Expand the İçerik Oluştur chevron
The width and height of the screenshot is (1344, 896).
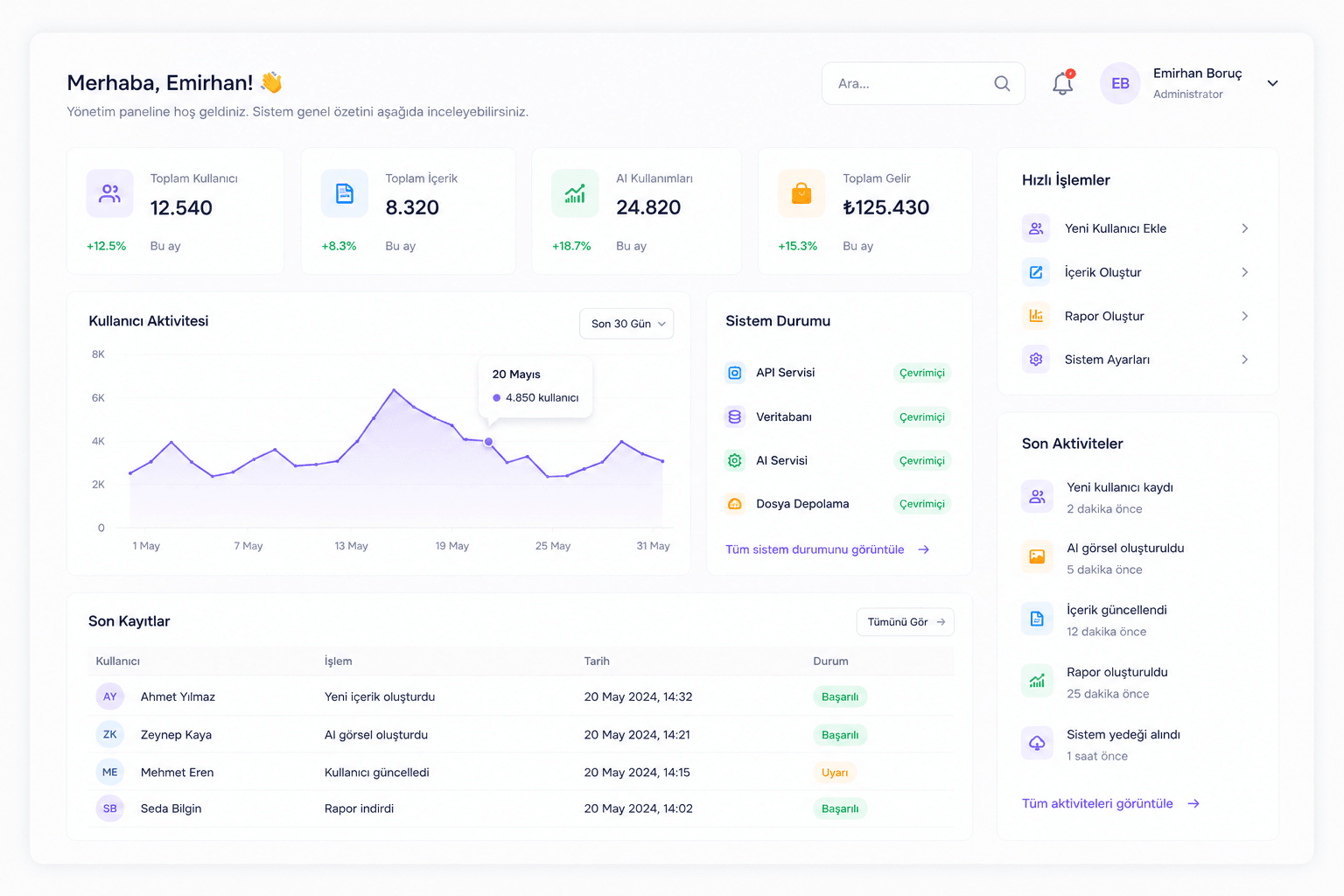(x=1244, y=272)
